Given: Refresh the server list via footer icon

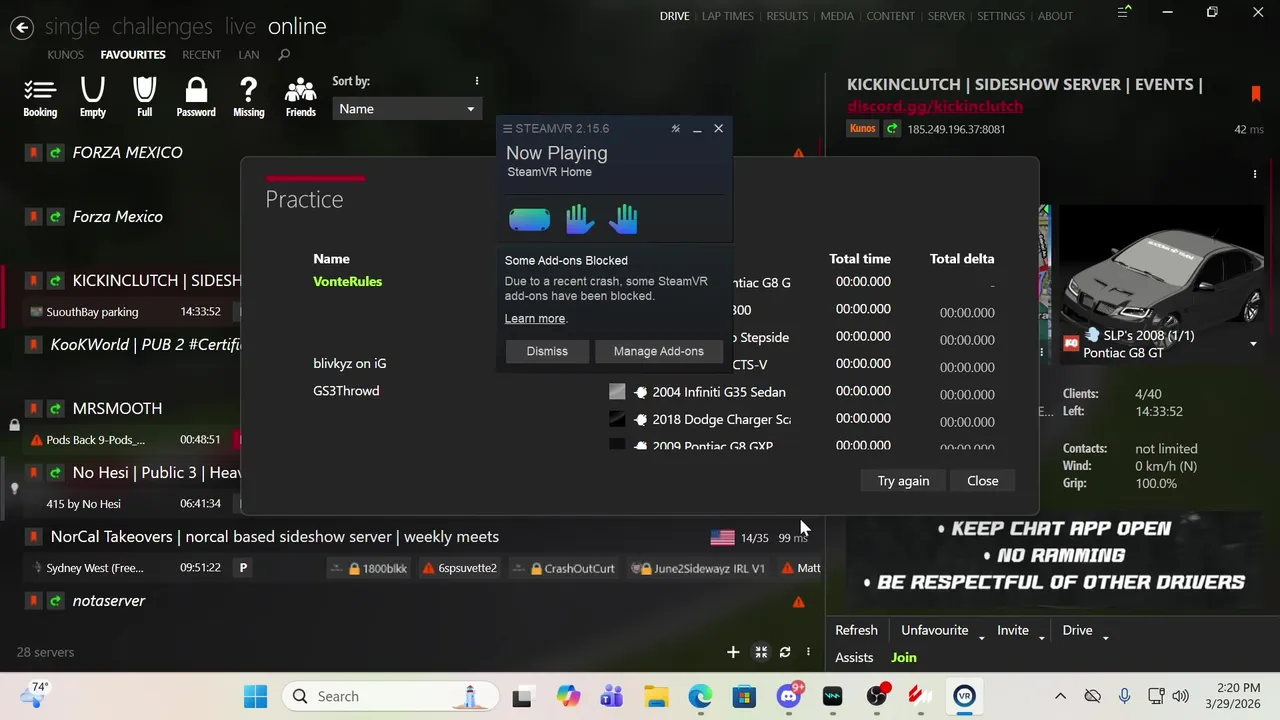Looking at the screenshot, I should pos(785,652).
